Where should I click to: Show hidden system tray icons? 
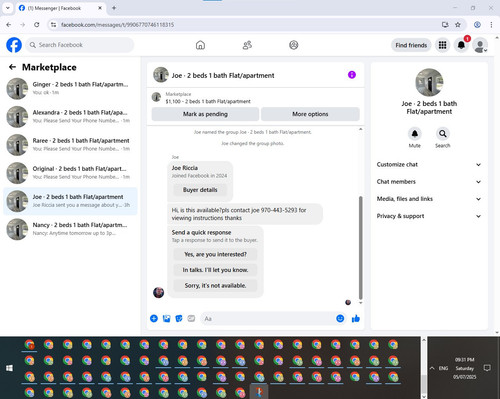click(x=432, y=368)
